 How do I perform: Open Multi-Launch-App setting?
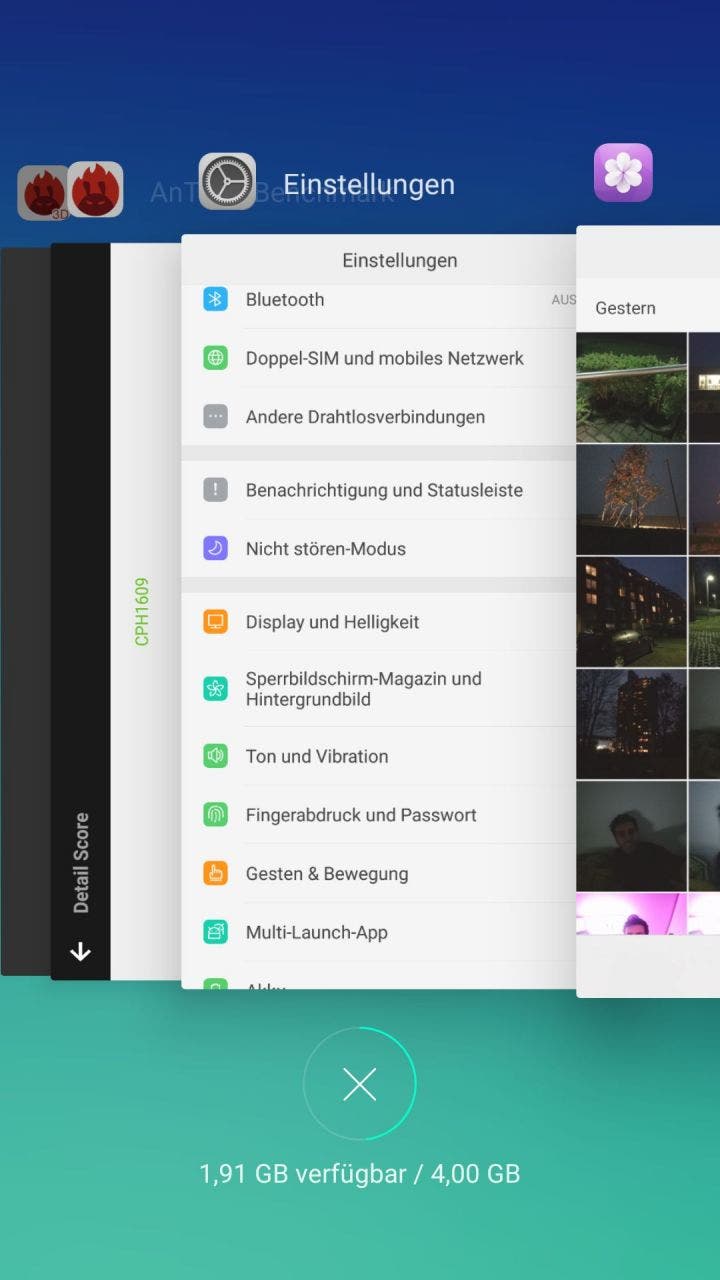click(x=316, y=932)
